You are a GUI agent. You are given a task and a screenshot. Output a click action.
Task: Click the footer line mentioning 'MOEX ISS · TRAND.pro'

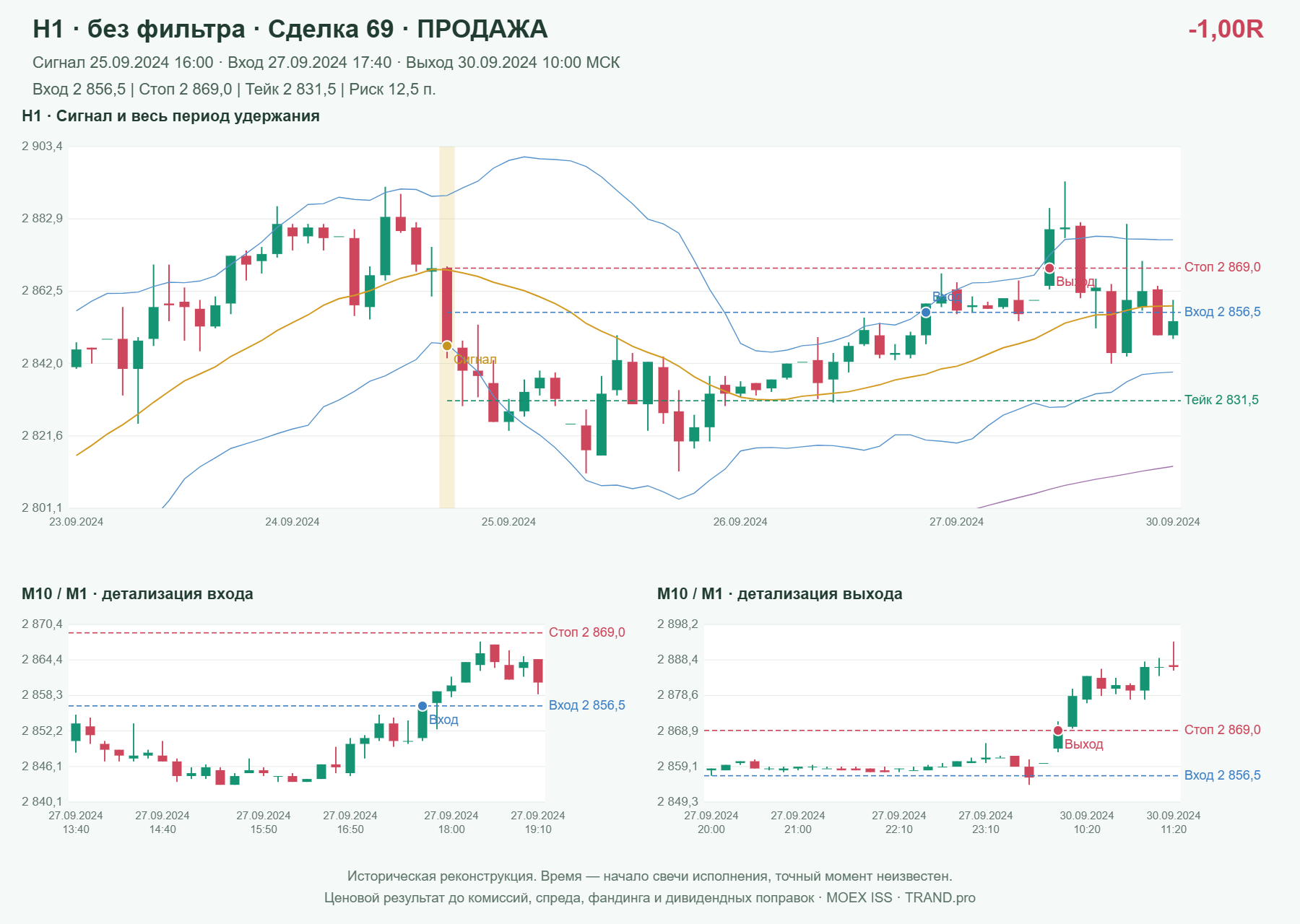coord(650,898)
